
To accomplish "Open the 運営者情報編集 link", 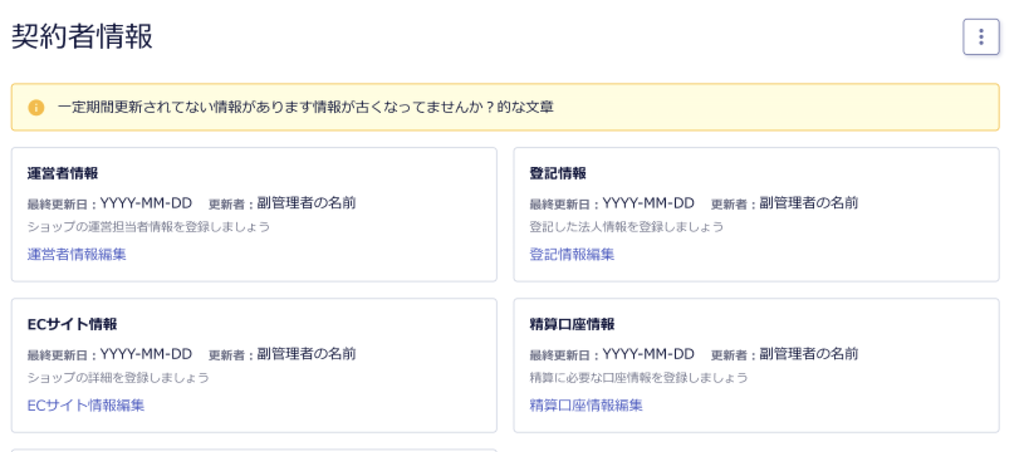I will pyautogui.click(x=76, y=254).
